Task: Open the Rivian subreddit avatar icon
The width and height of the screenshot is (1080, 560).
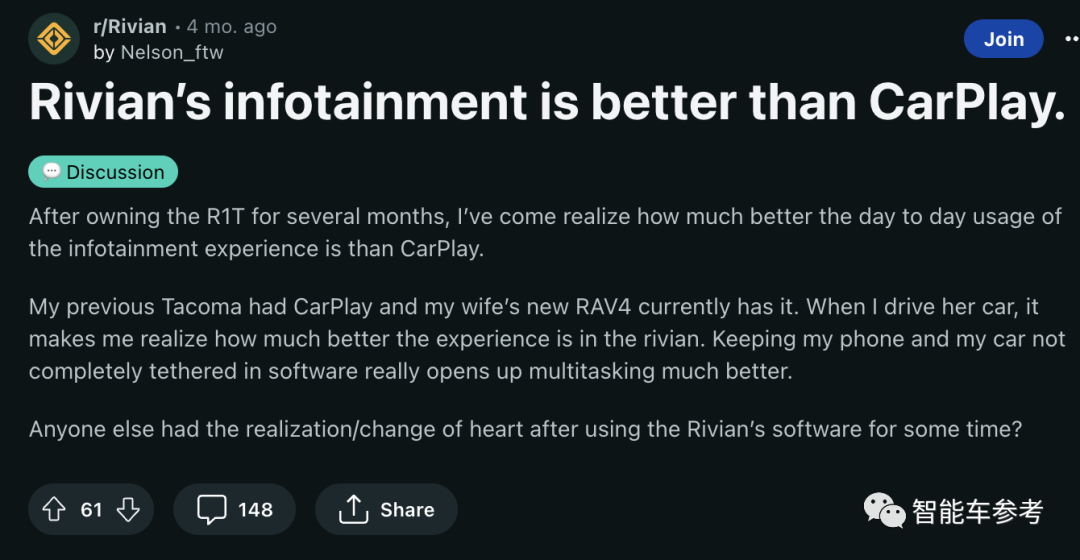Action: pyautogui.click(x=54, y=39)
